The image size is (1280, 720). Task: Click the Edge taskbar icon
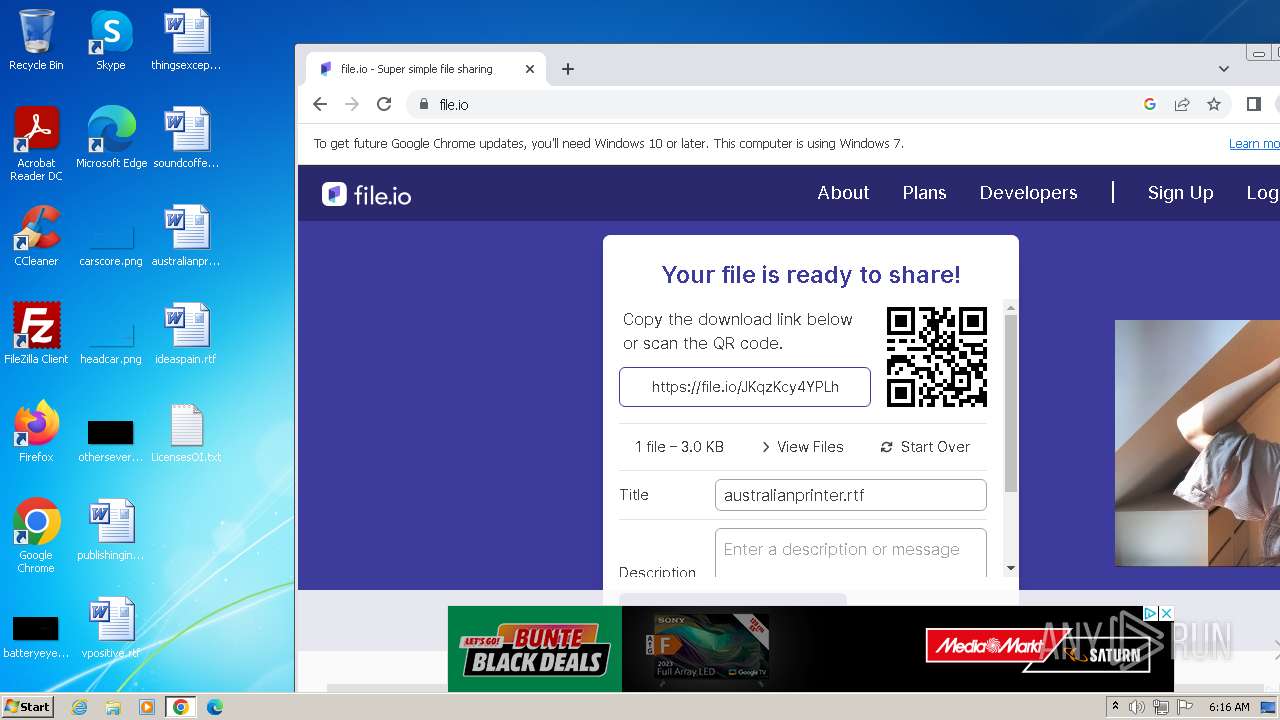tap(214, 707)
